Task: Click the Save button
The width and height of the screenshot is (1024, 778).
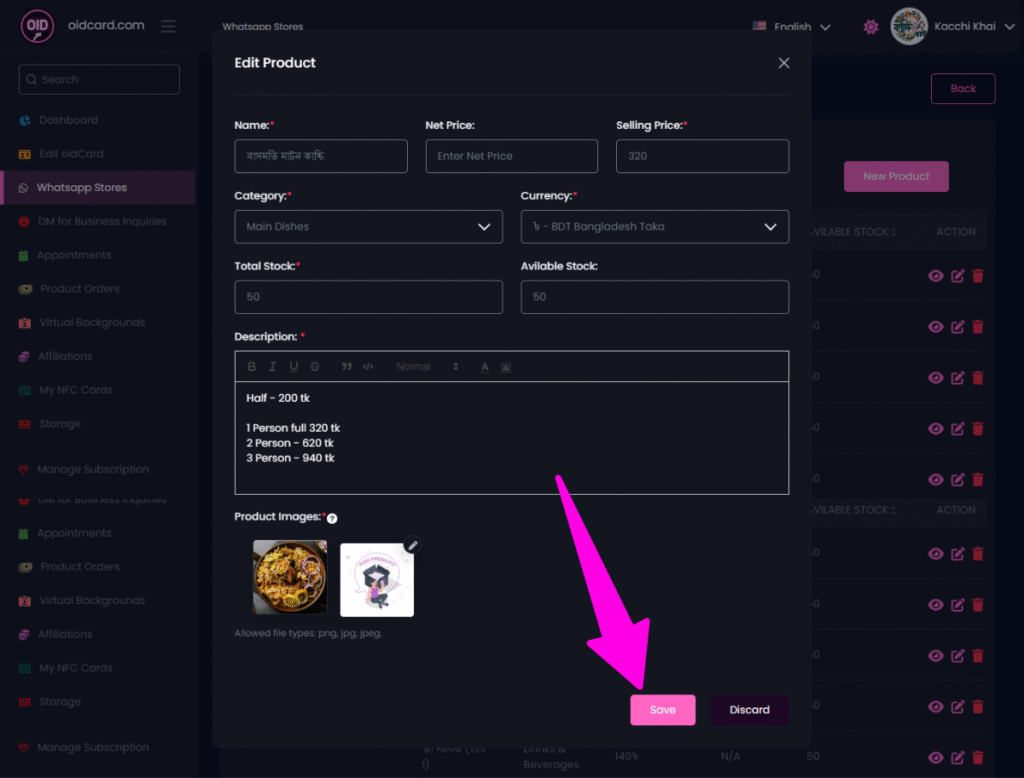Action: click(x=662, y=710)
